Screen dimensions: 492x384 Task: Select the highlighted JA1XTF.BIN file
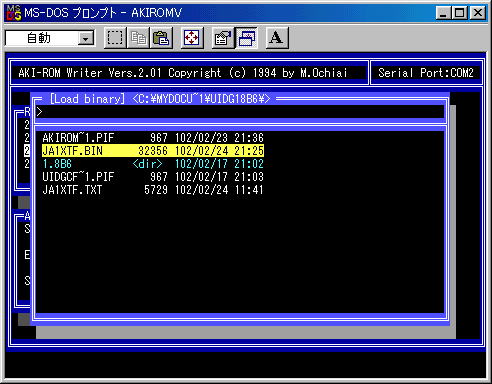pyautogui.click(x=153, y=151)
